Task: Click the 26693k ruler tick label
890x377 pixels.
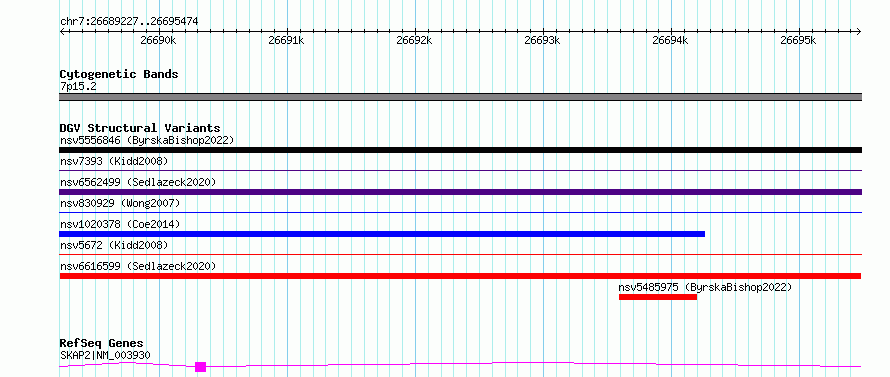Action: click(x=543, y=40)
